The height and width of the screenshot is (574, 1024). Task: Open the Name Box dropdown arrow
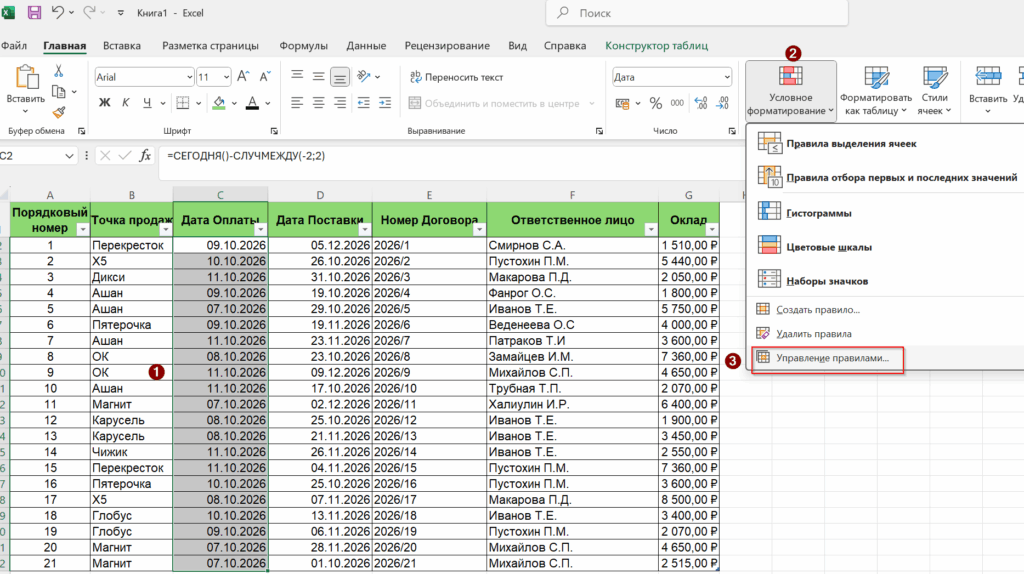pos(69,156)
